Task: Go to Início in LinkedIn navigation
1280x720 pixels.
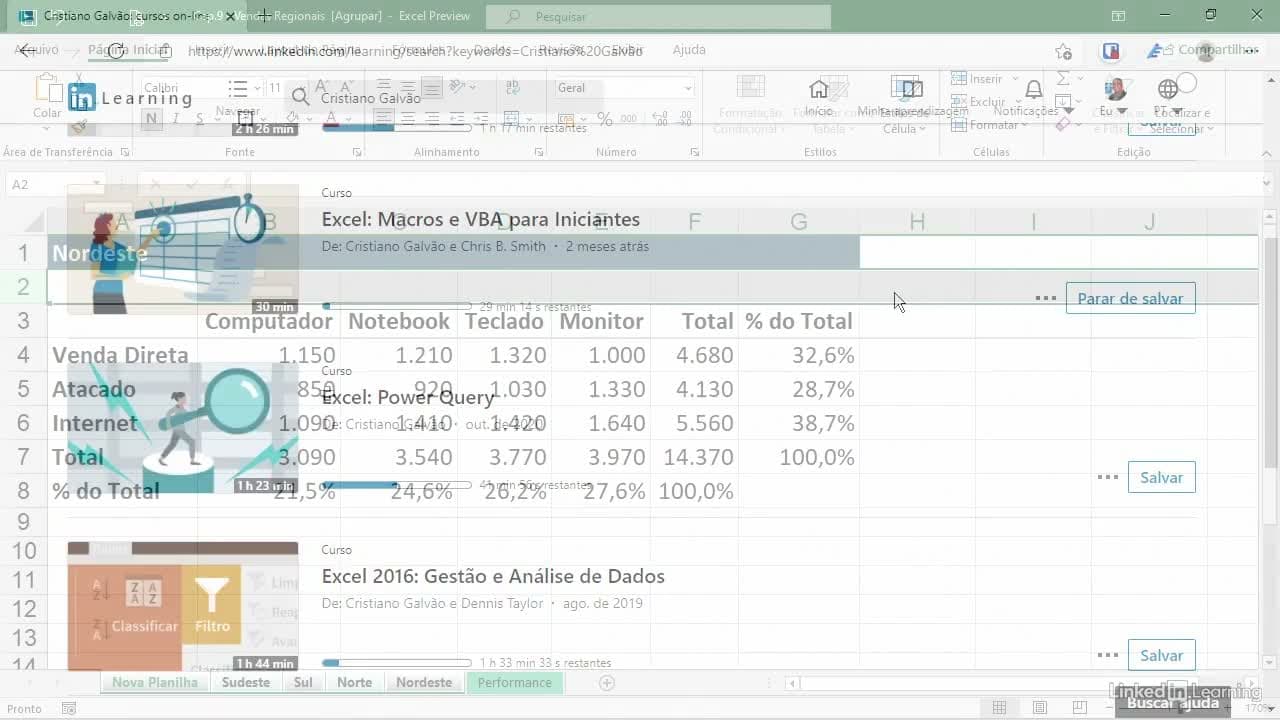Action: point(819,98)
